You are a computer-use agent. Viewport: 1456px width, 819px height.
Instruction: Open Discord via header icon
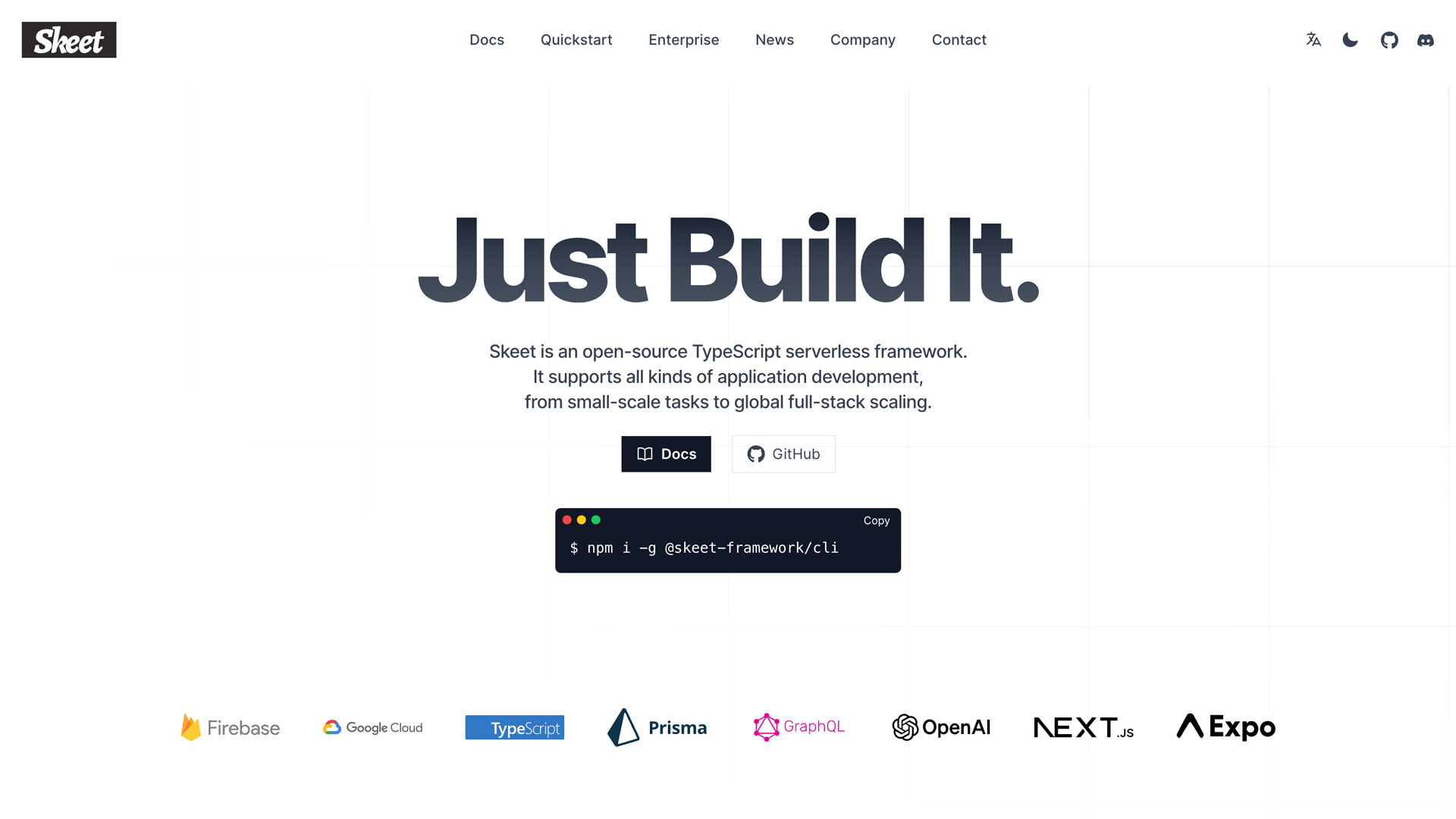pos(1425,40)
